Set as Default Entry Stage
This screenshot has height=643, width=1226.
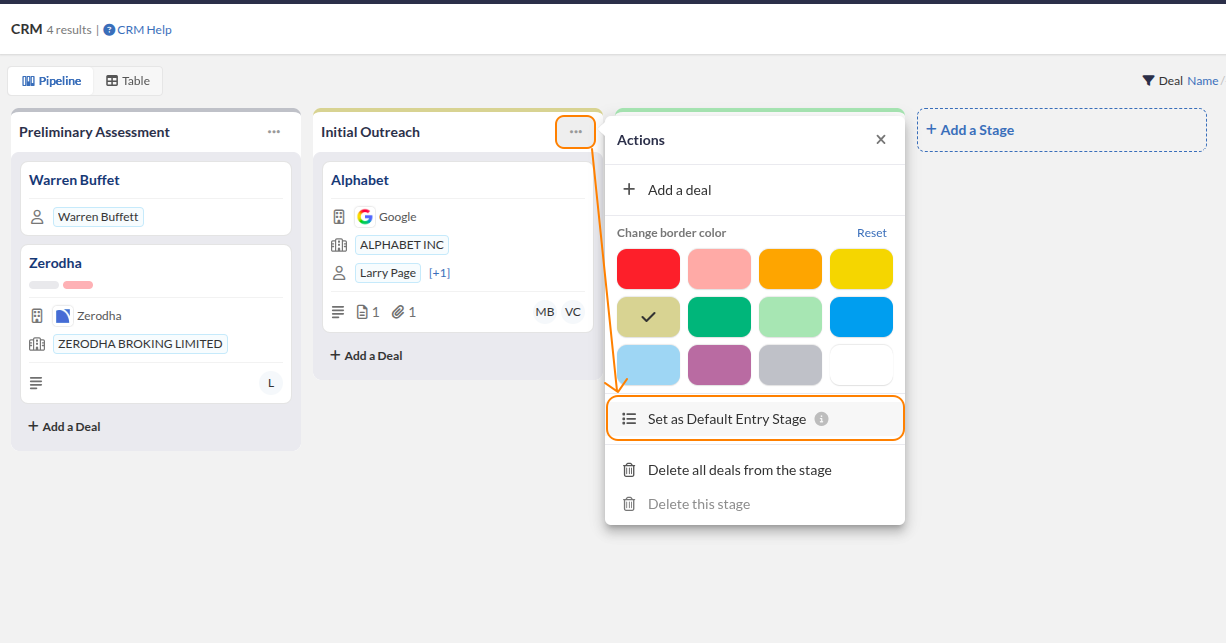coord(726,419)
